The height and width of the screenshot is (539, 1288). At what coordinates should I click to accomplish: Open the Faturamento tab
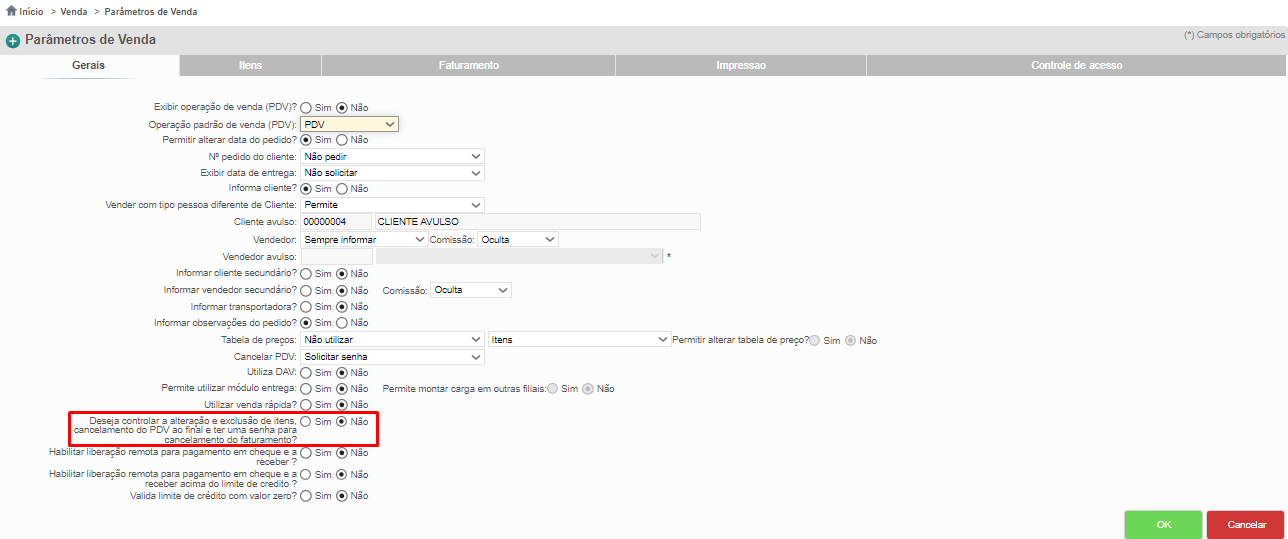point(468,65)
